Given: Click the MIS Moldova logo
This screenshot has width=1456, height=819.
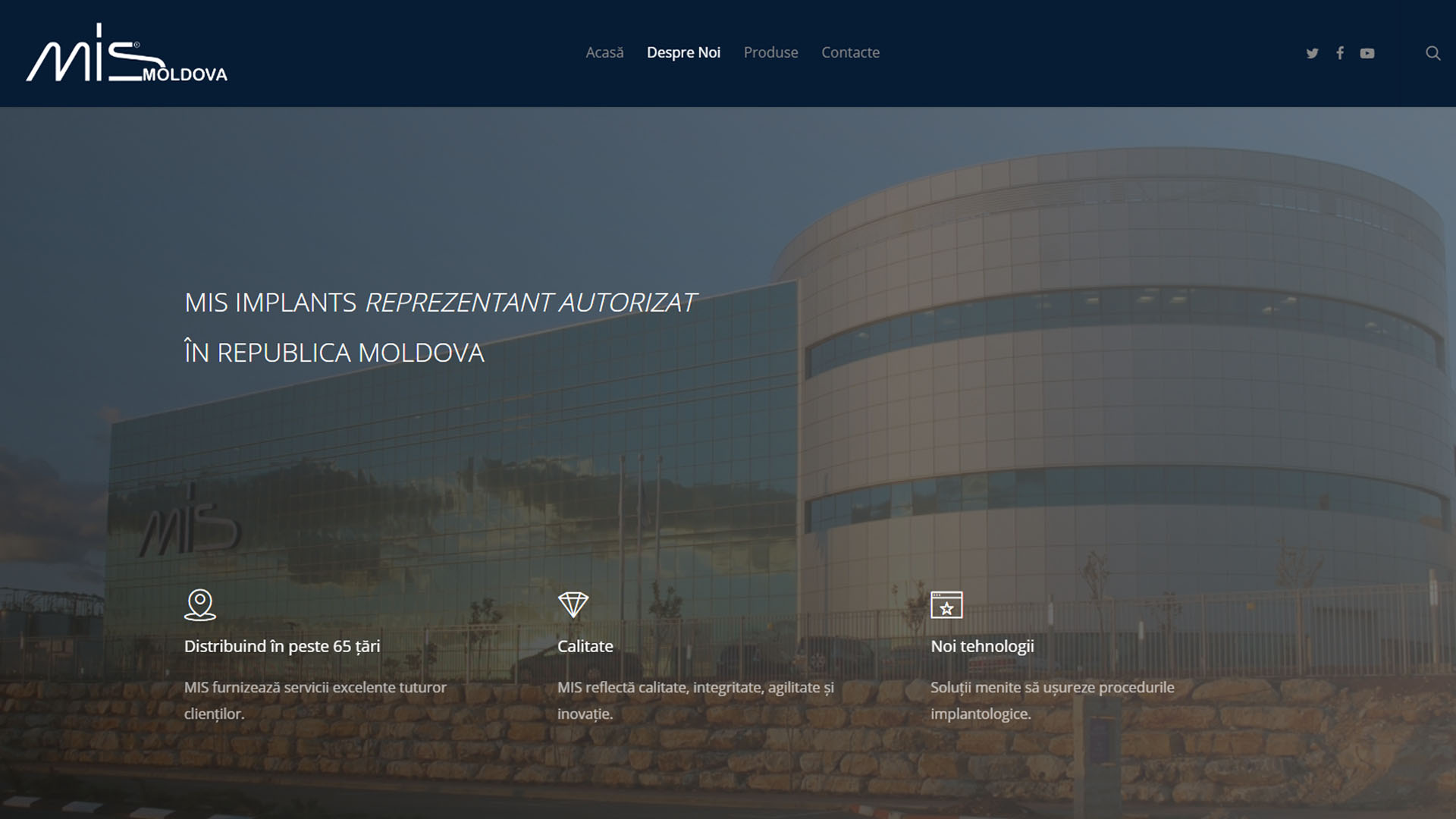Looking at the screenshot, I should tap(127, 53).
